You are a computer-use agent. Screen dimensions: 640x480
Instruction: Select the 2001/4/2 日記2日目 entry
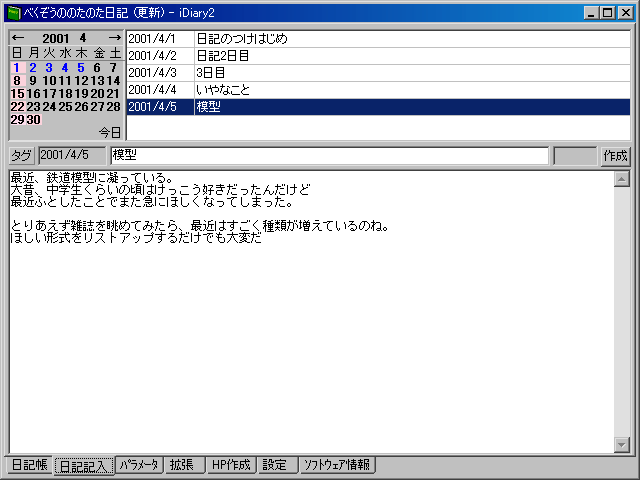(378, 56)
